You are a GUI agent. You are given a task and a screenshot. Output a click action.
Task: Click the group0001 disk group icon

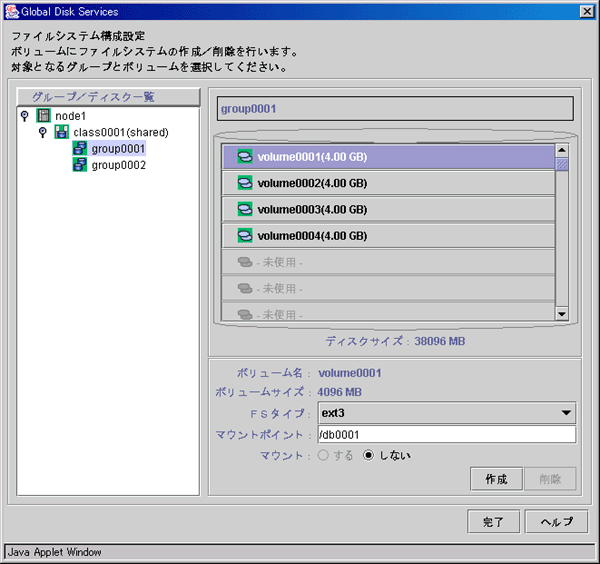click(80, 148)
